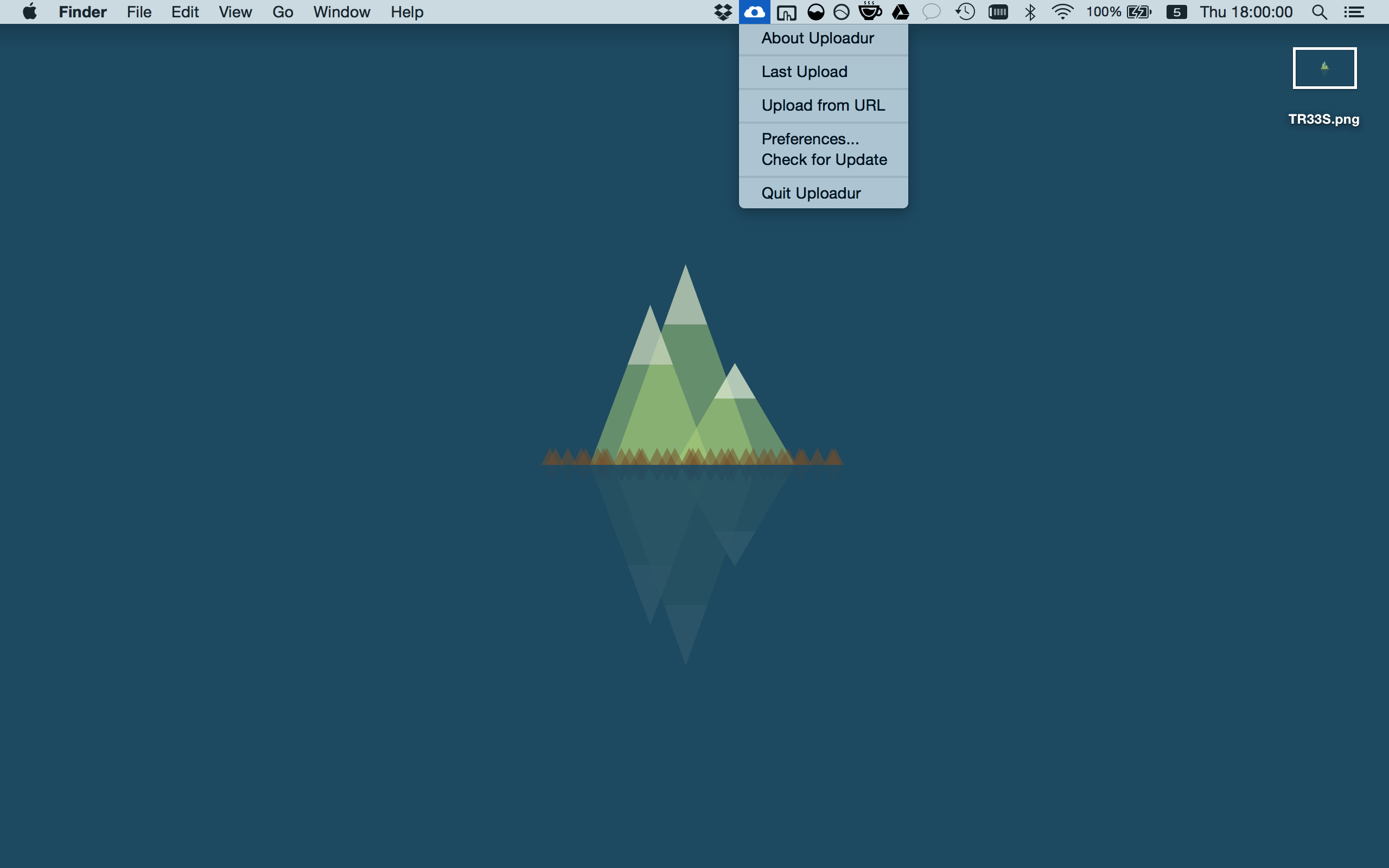Open Spotlight search magnifier icon
1389x868 pixels.
tap(1319, 12)
